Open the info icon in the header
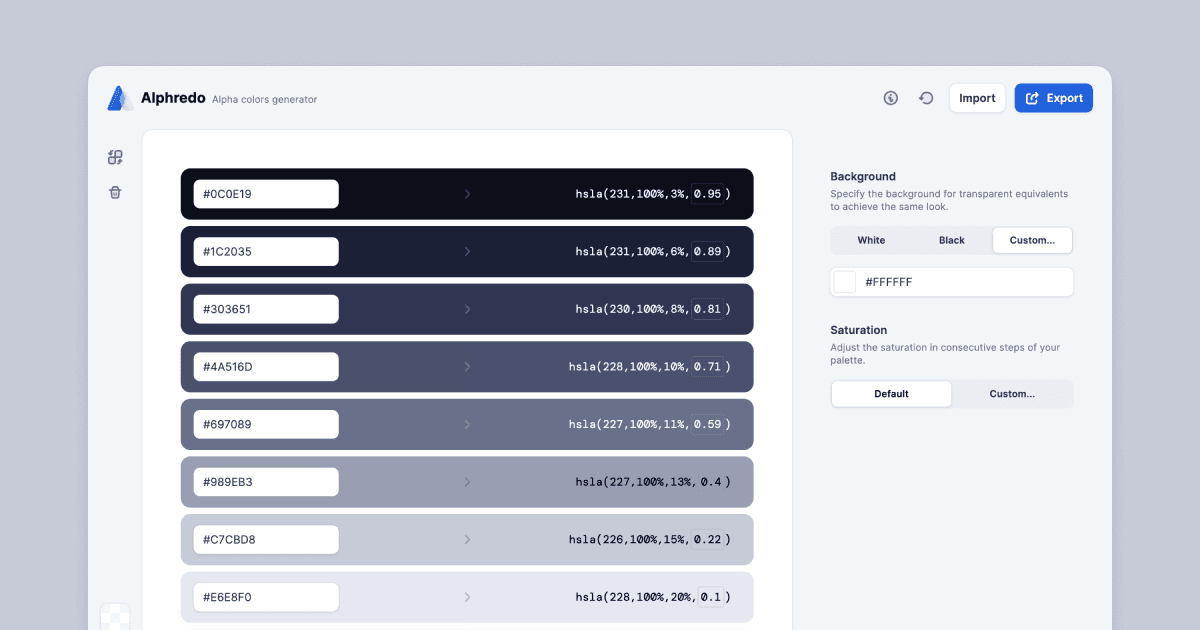Image resolution: width=1200 pixels, height=630 pixels. [891, 98]
